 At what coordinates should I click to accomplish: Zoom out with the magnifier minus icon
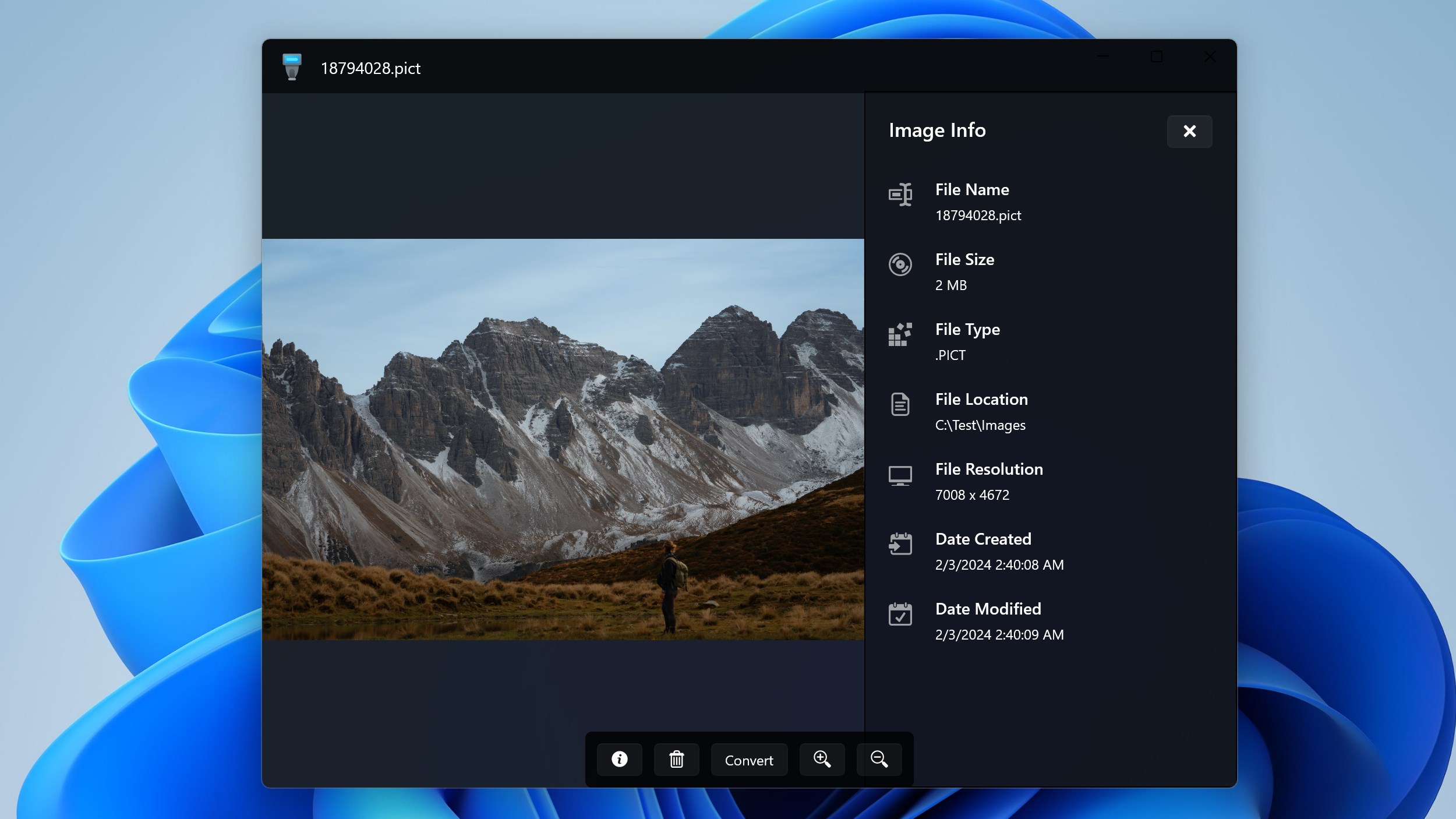(x=879, y=759)
